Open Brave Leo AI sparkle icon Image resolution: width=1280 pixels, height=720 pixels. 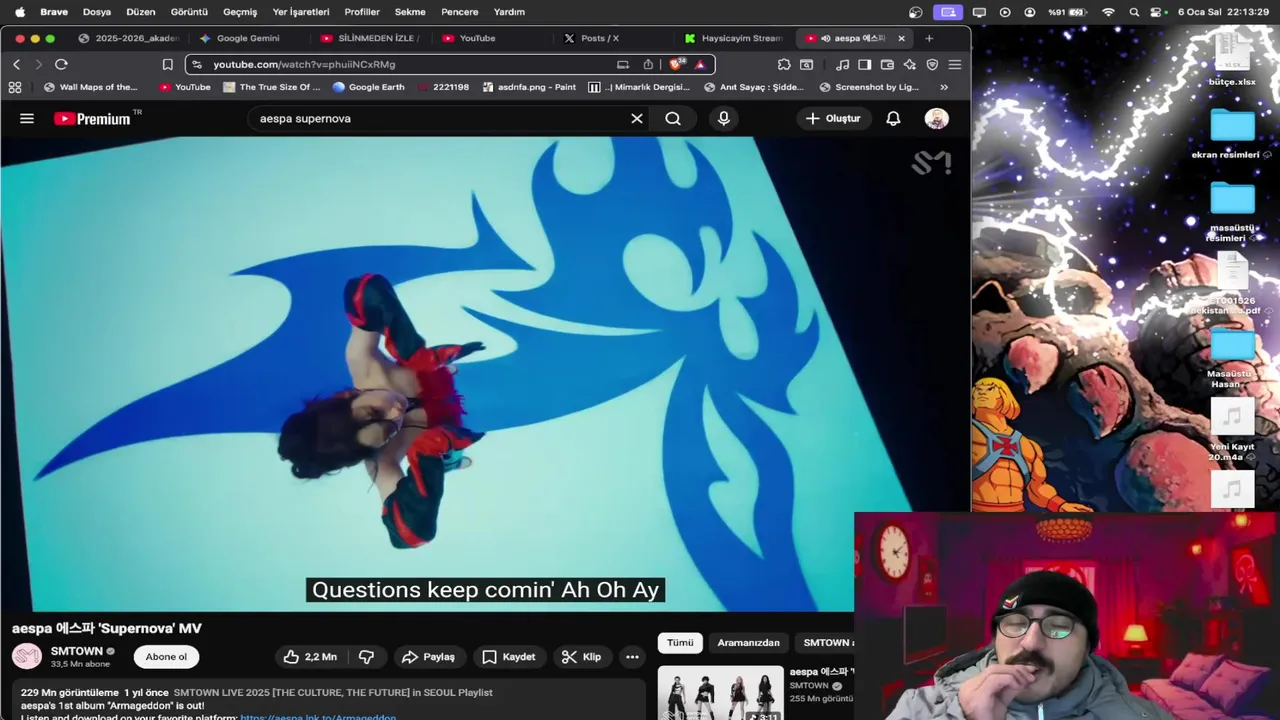tap(909, 64)
